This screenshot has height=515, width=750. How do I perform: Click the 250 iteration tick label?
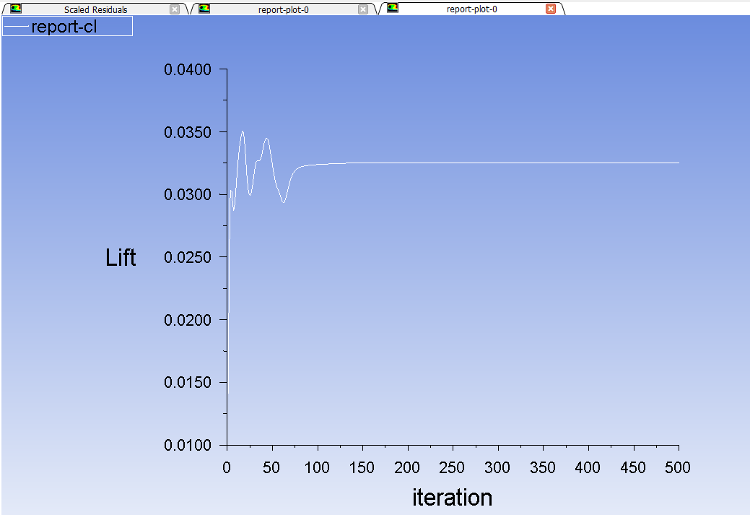[452, 467]
